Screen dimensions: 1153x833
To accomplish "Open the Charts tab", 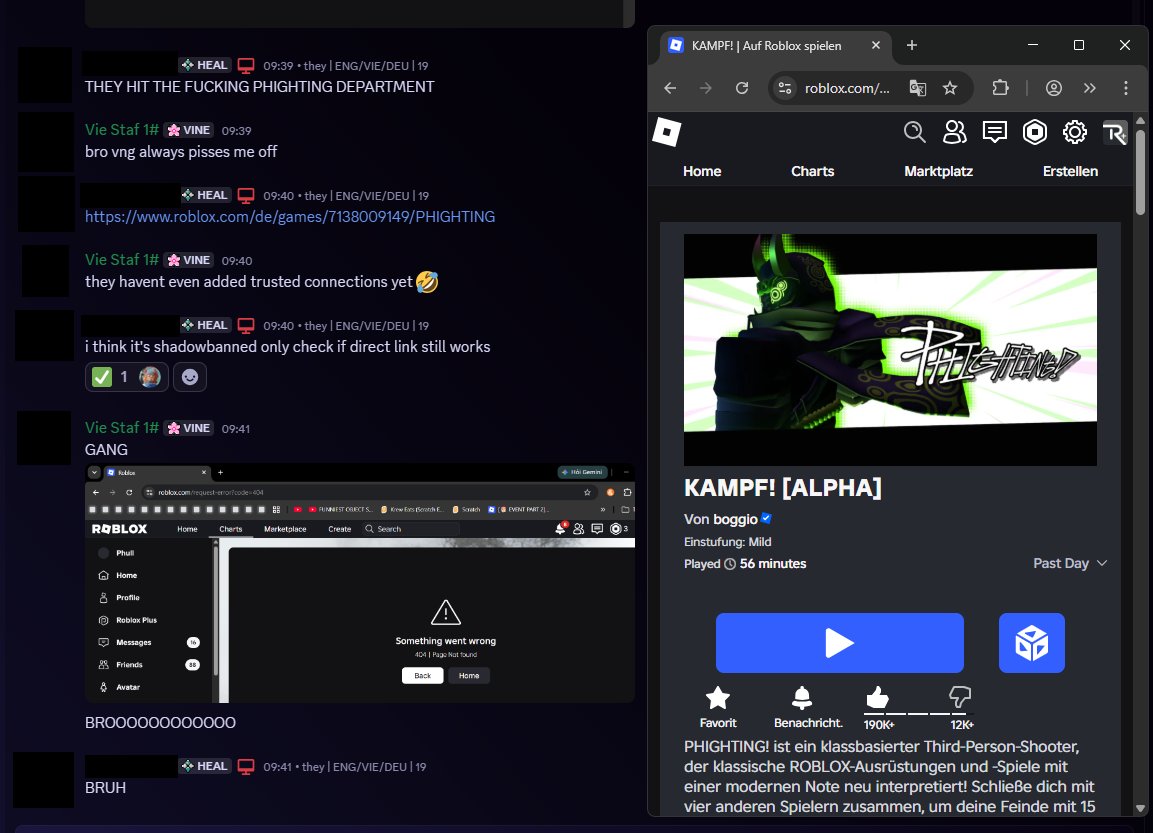I will pos(813,171).
